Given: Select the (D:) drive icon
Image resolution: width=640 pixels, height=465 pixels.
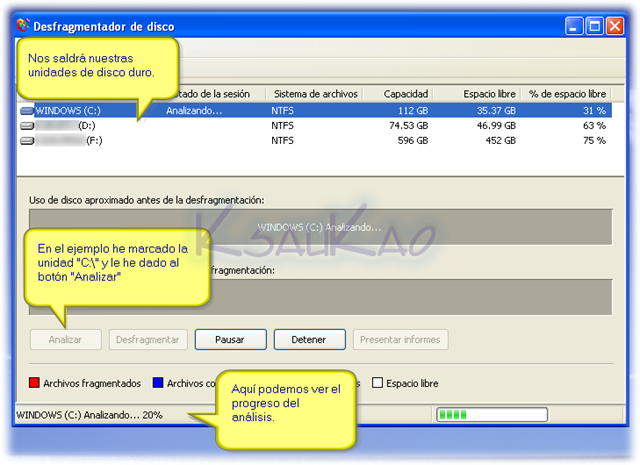Looking at the screenshot, I should pos(27,126).
